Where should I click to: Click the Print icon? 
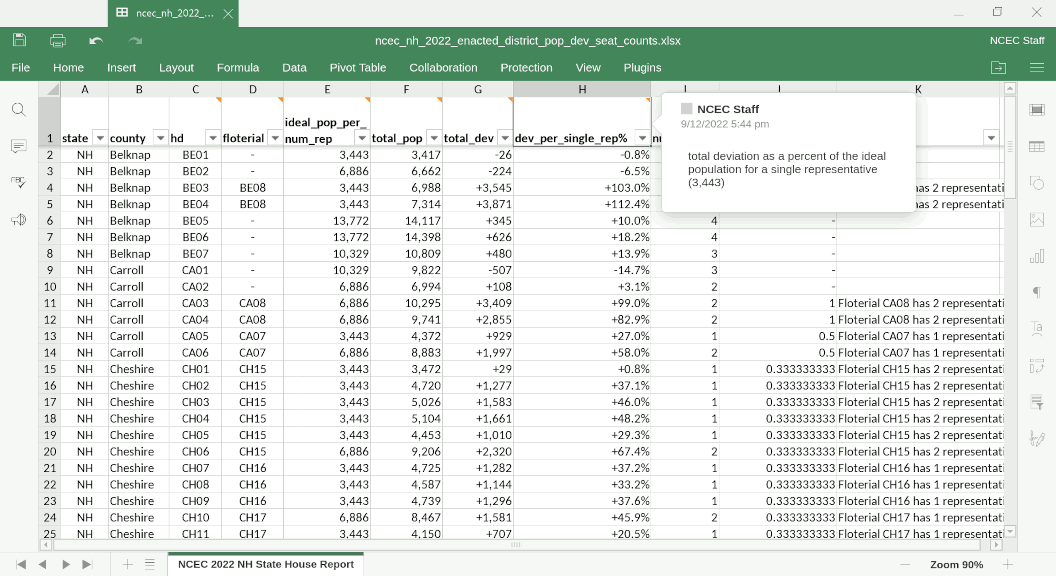tap(58, 40)
